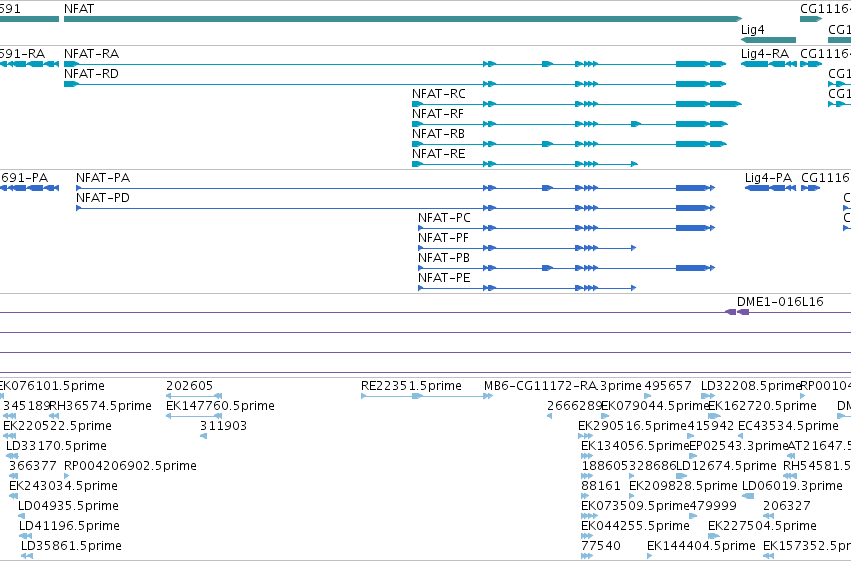Click the NFAT-RE transcript label
The image size is (851, 561).
tap(439, 154)
